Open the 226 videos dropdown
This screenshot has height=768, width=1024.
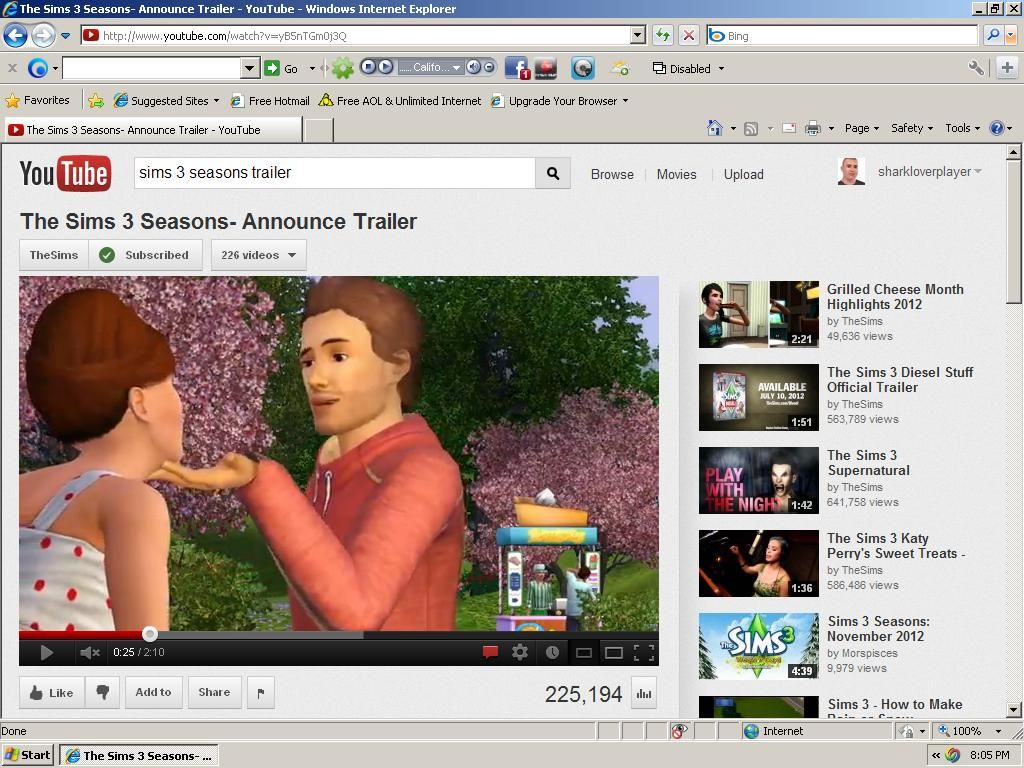[x=259, y=255]
